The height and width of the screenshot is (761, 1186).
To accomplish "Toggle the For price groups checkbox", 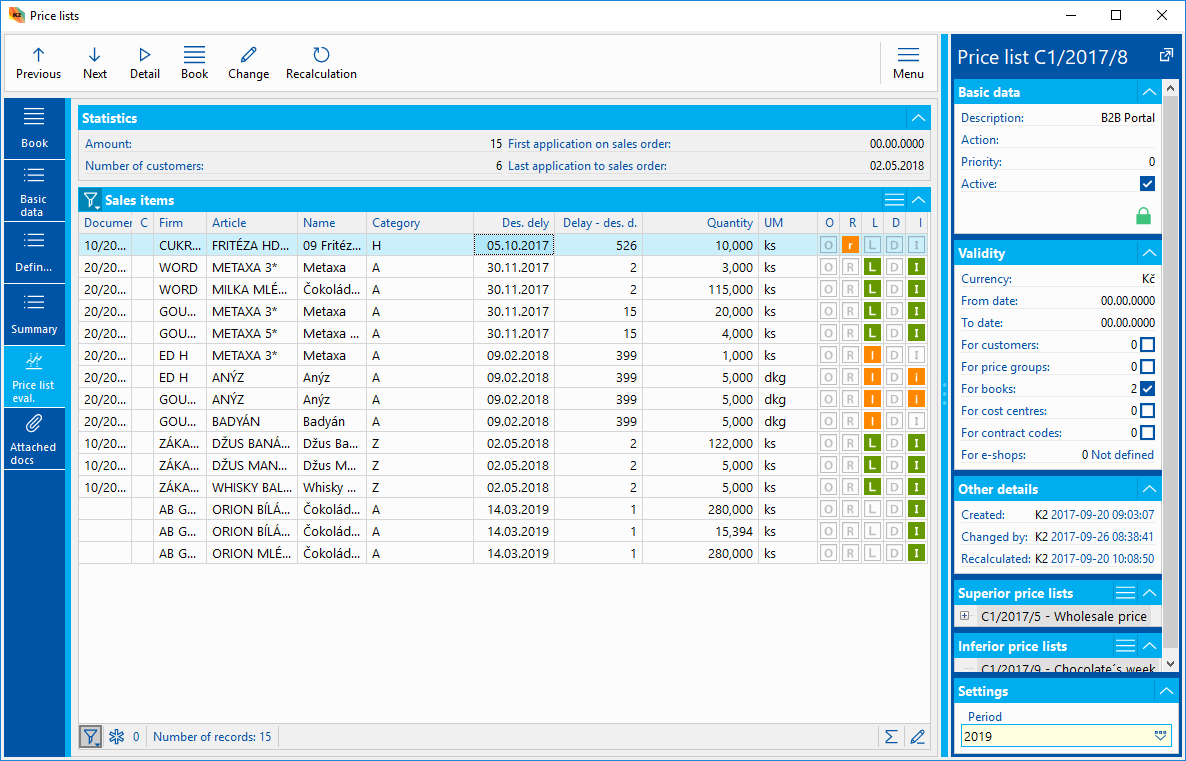I will pyautogui.click(x=1147, y=367).
